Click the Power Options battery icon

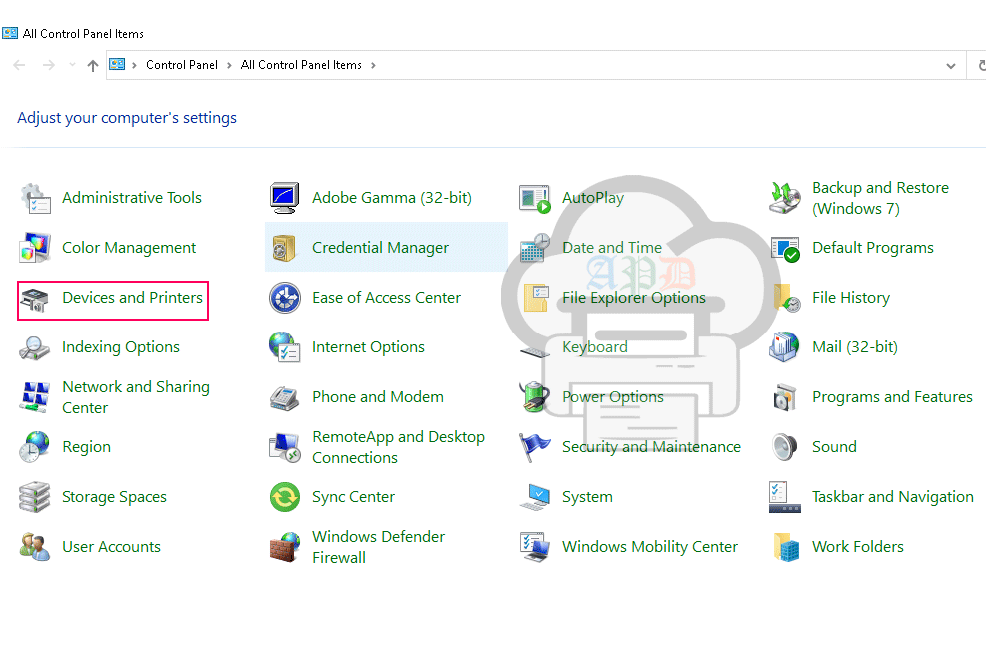click(x=535, y=397)
